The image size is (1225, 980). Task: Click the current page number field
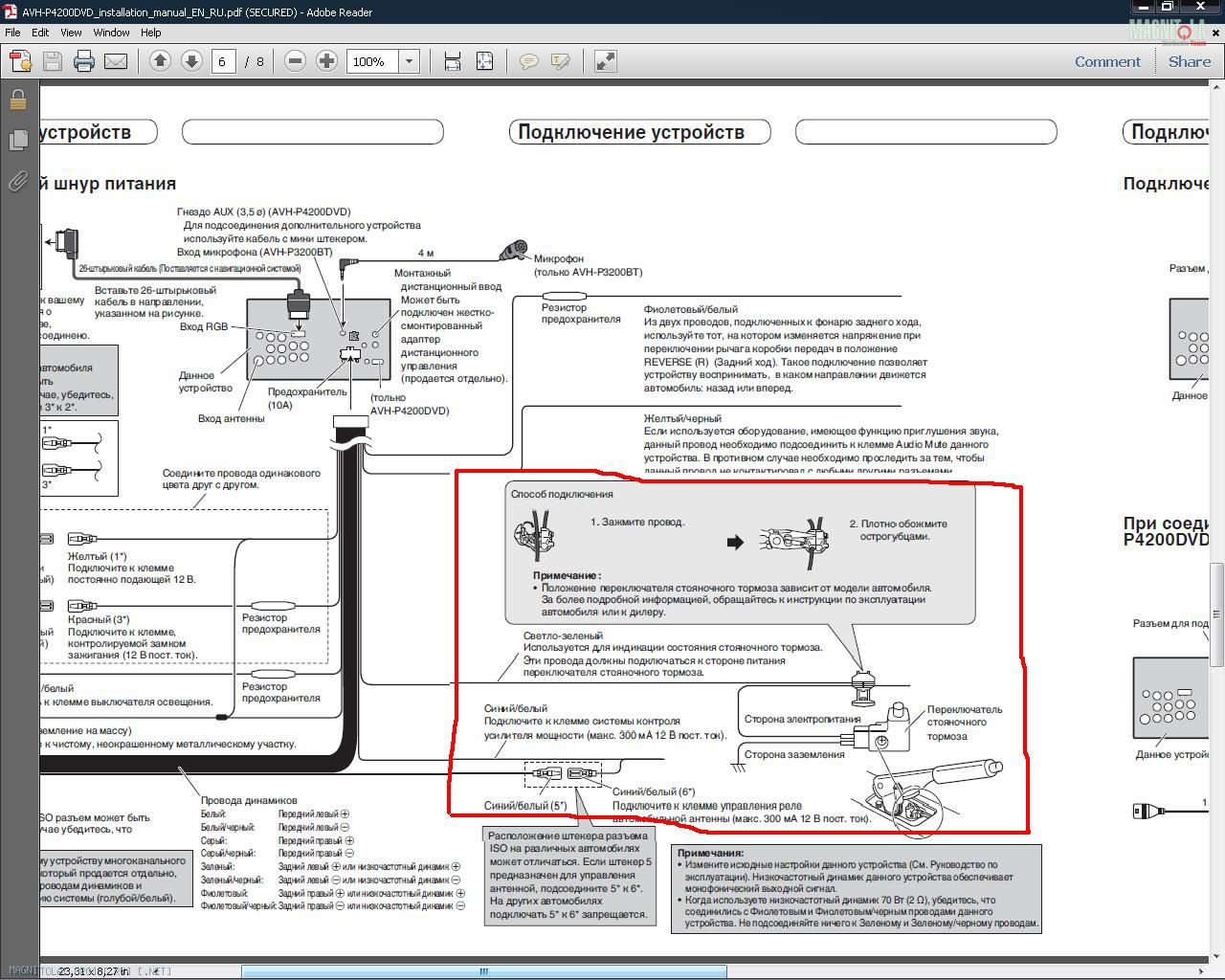(x=222, y=61)
